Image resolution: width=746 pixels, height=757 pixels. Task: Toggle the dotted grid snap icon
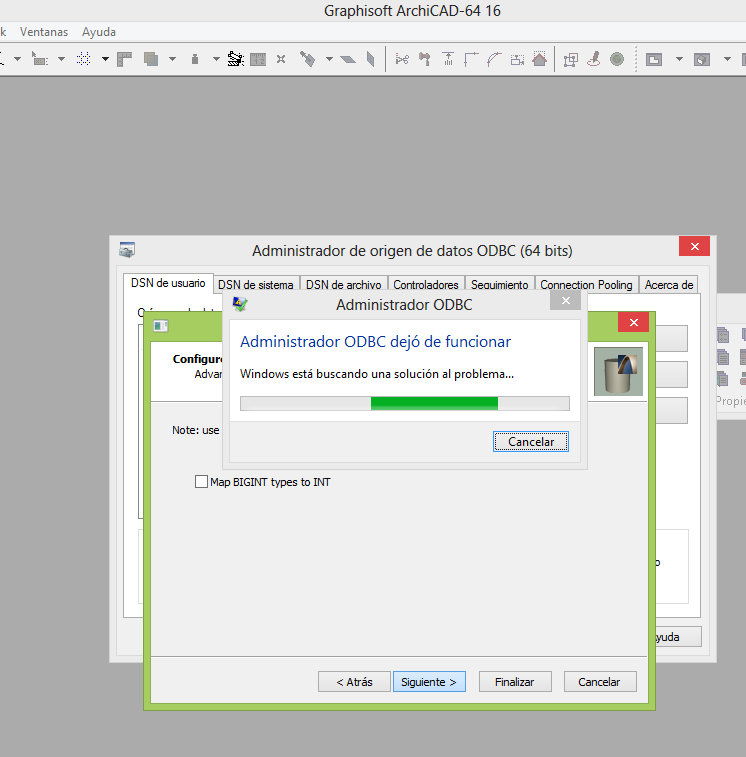tap(84, 59)
